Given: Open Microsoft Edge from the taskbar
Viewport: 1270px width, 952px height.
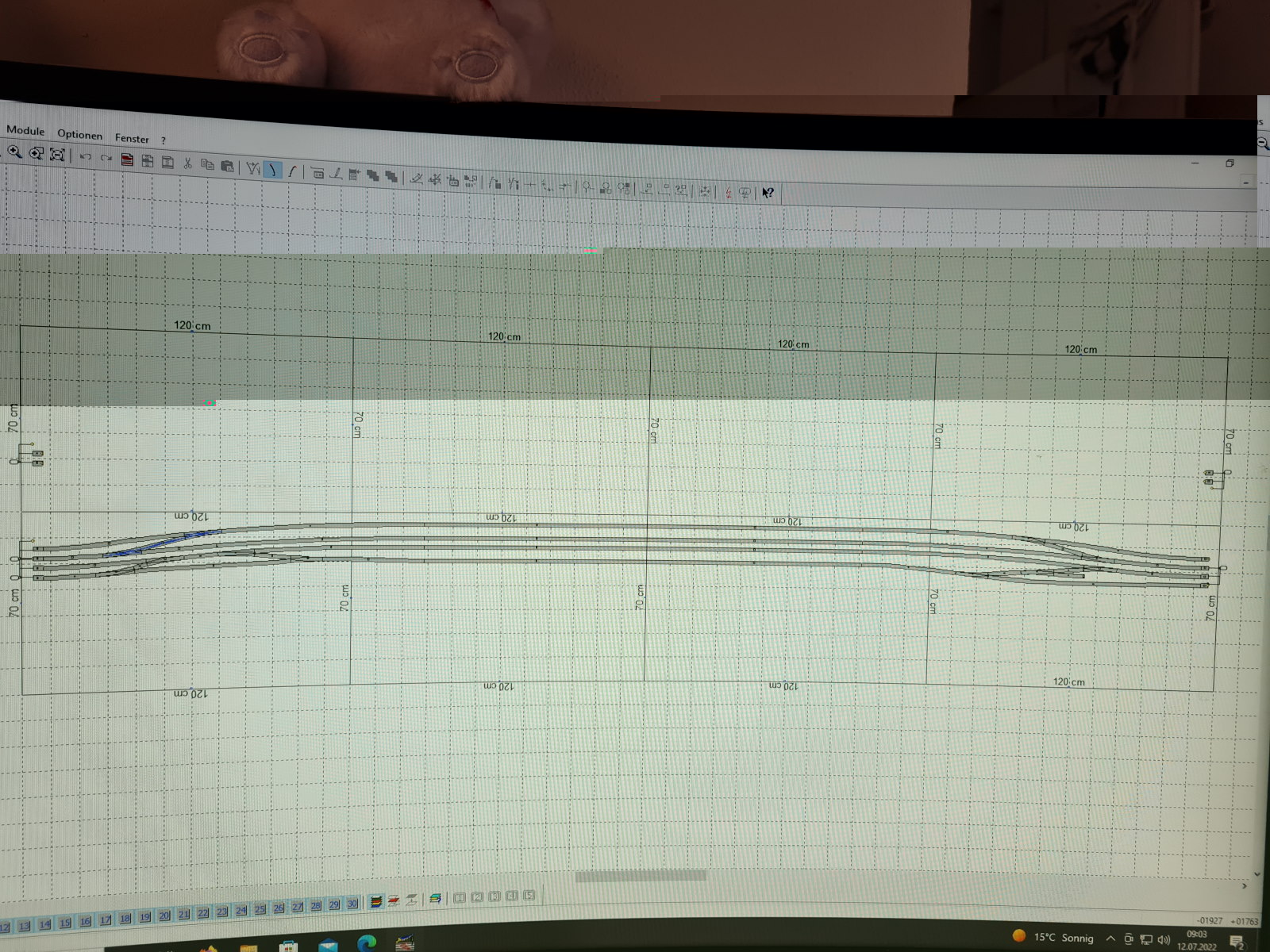Looking at the screenshot, I should pyautogui.click(x=366, y=943).
